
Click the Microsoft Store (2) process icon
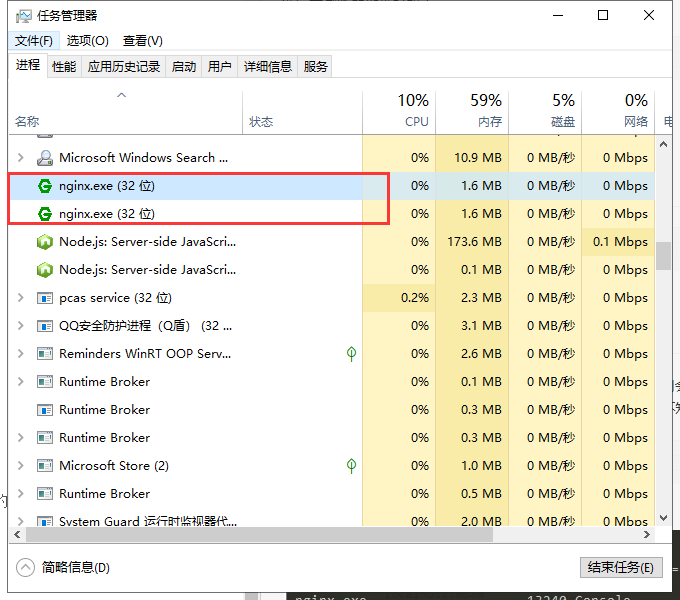[x=45, y=466]
